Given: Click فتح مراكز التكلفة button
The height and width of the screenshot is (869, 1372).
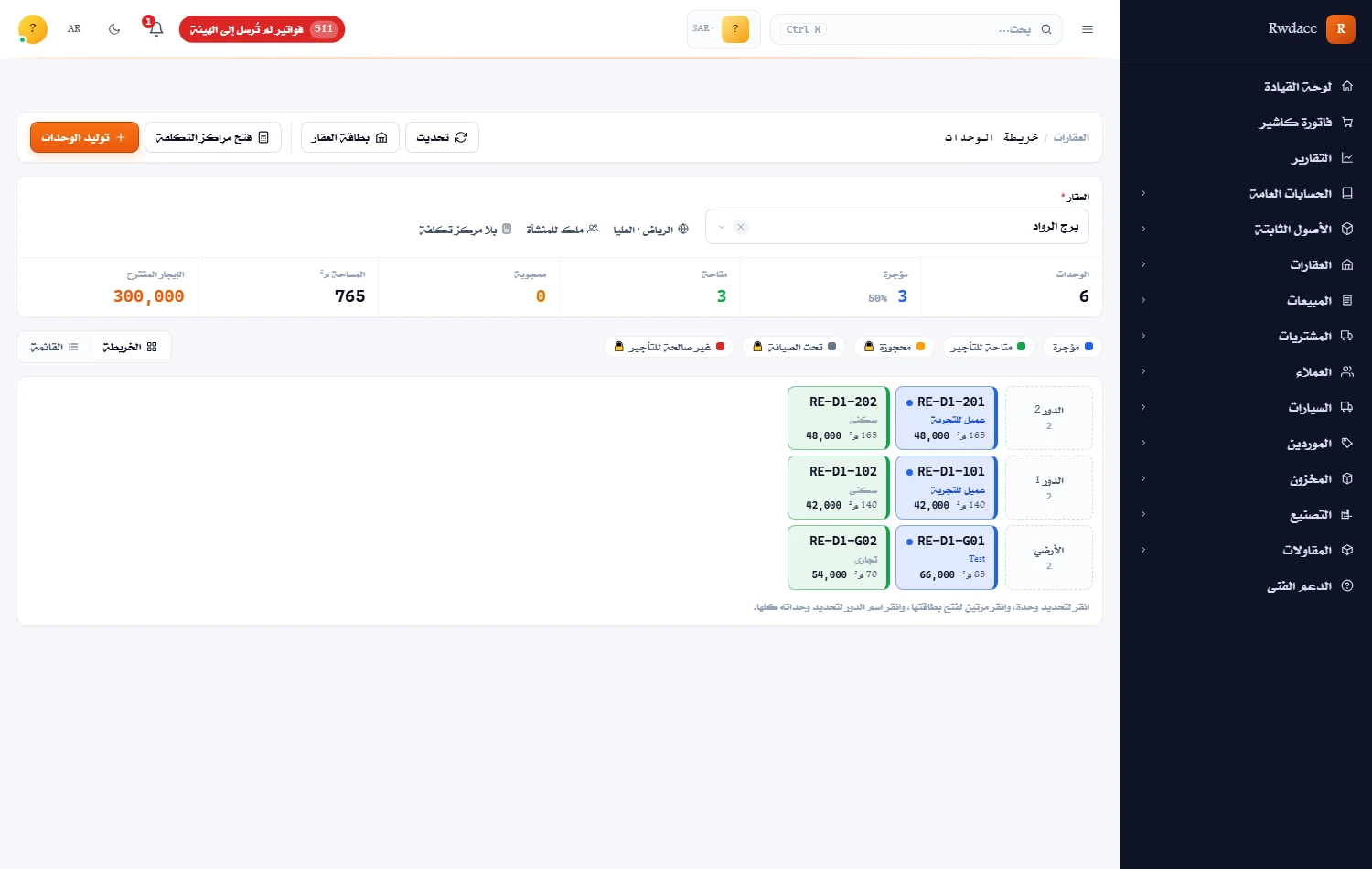Looking at the screenshot, I should click(x=212, y=137).
